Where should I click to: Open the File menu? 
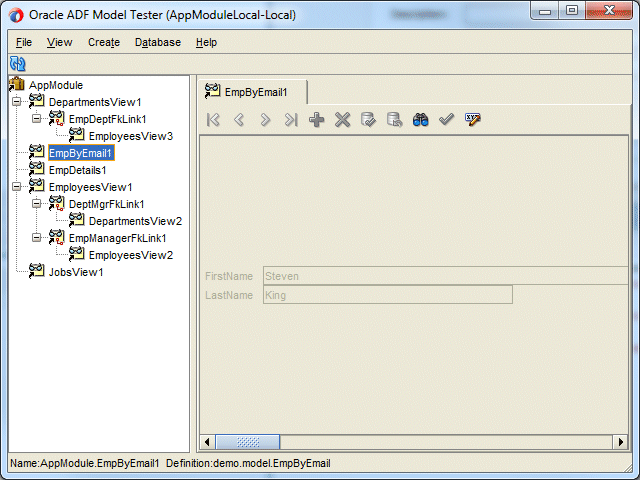point(24,42)
